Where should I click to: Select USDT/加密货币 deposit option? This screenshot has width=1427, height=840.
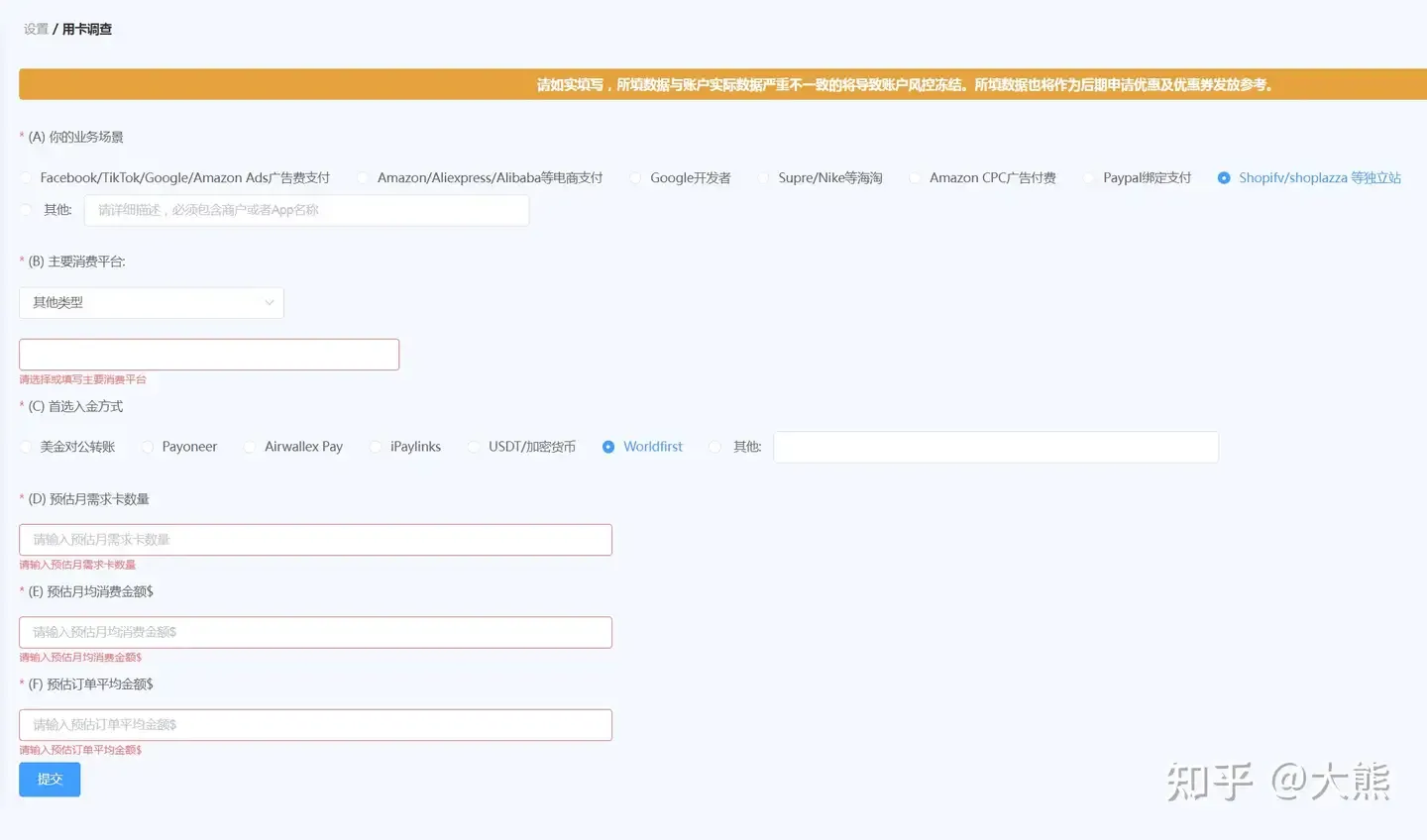[474, 447]
